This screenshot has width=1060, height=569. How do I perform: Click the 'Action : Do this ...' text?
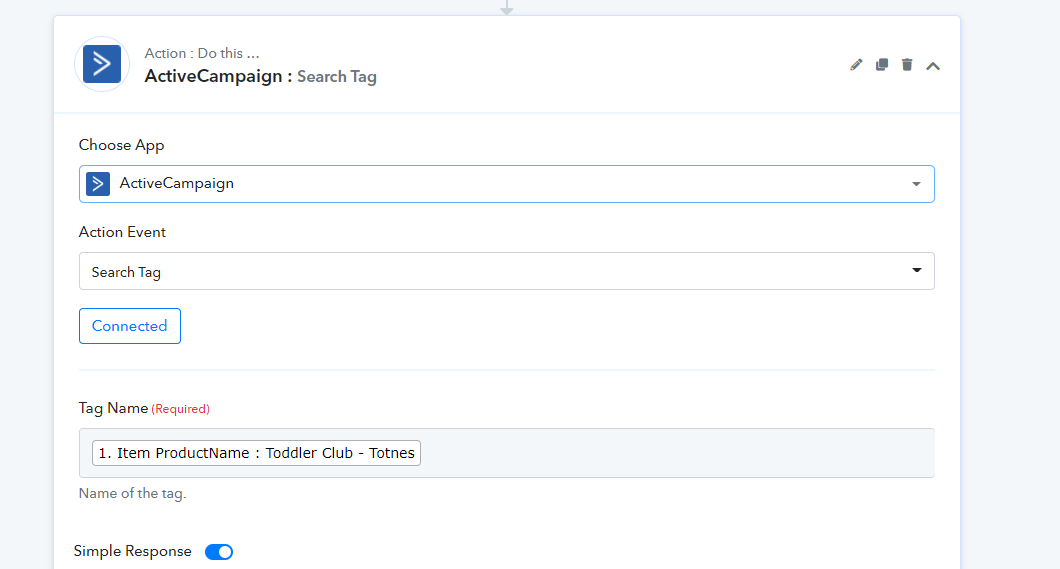click(x=201, y=53)
